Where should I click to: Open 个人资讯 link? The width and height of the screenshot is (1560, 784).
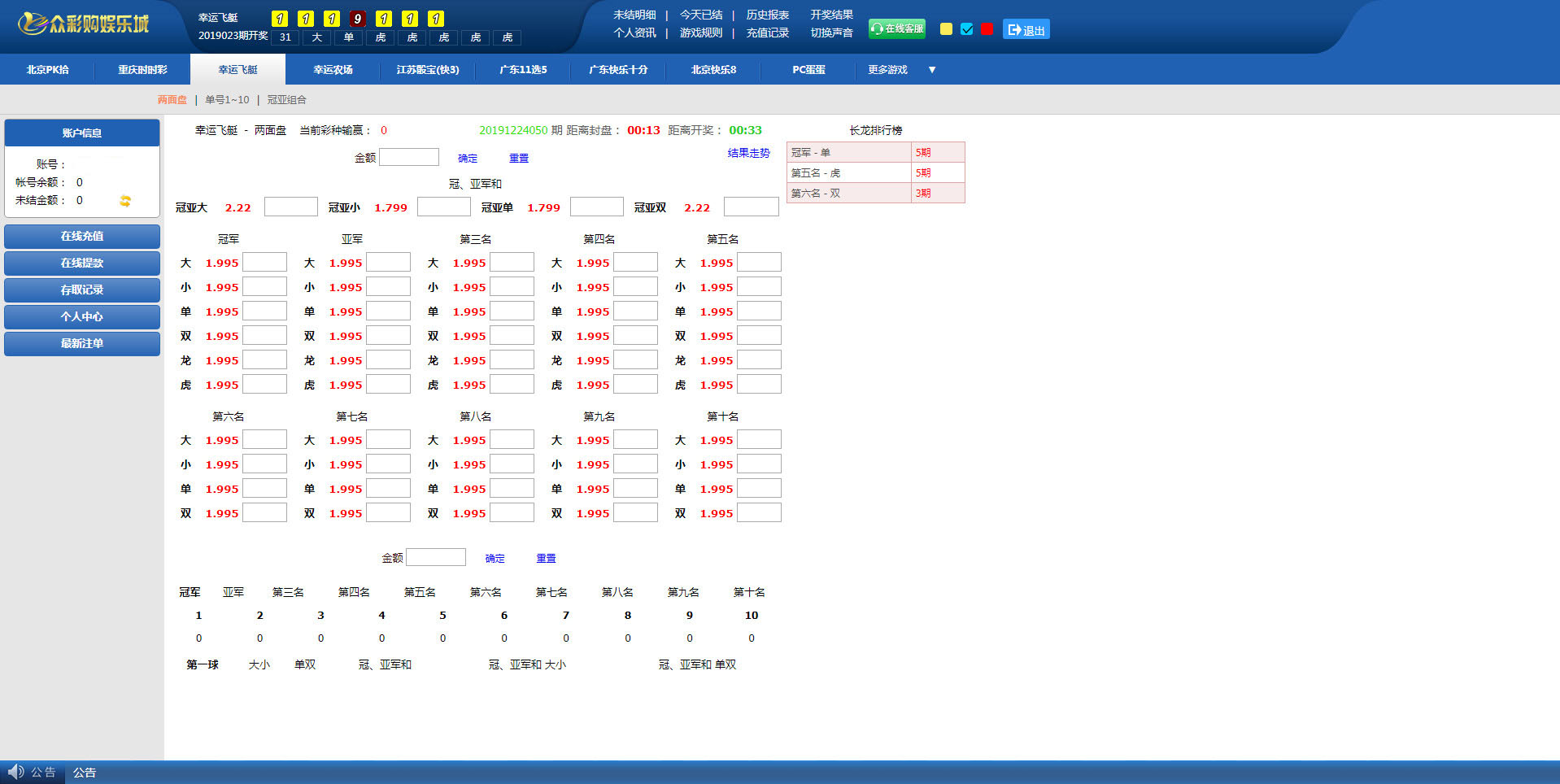tap(634, 33)
